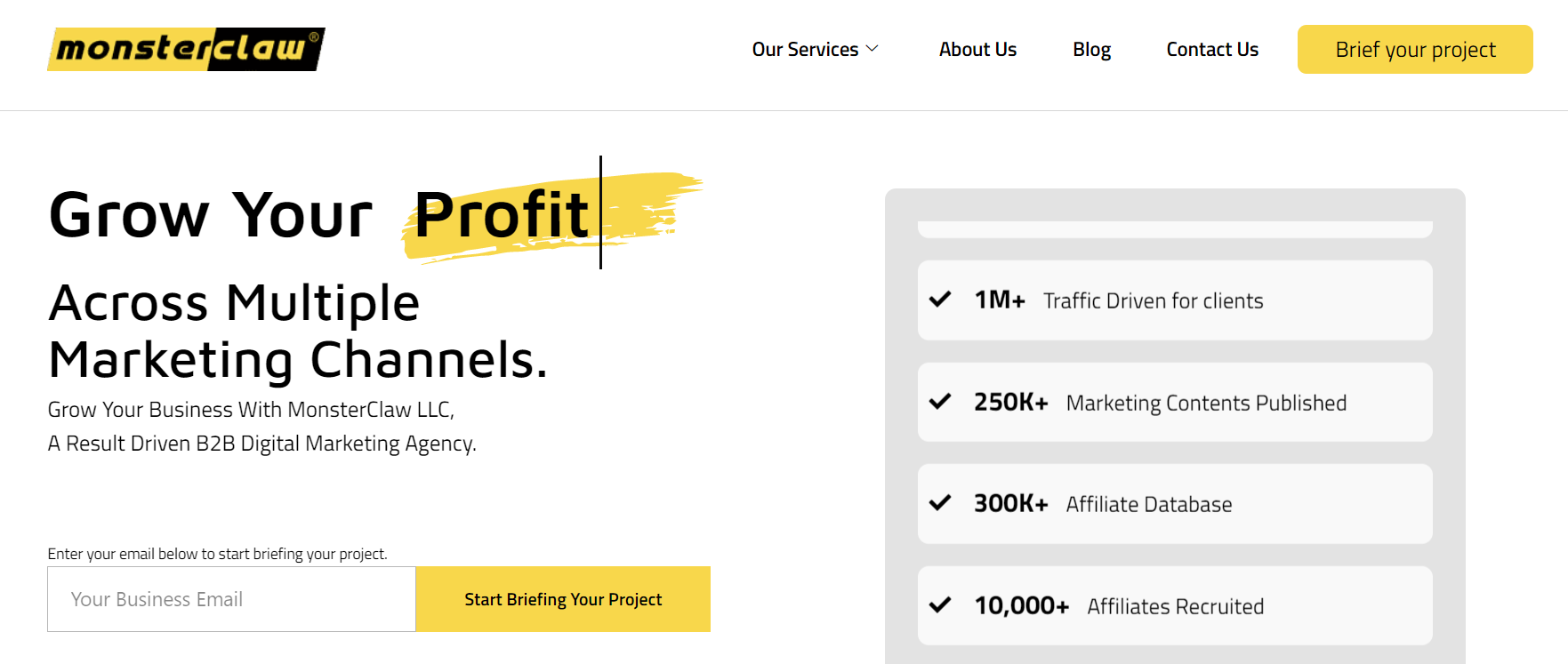Open the Blog page
Viewport: 1568px width, 664px height.
point(1091,50)
